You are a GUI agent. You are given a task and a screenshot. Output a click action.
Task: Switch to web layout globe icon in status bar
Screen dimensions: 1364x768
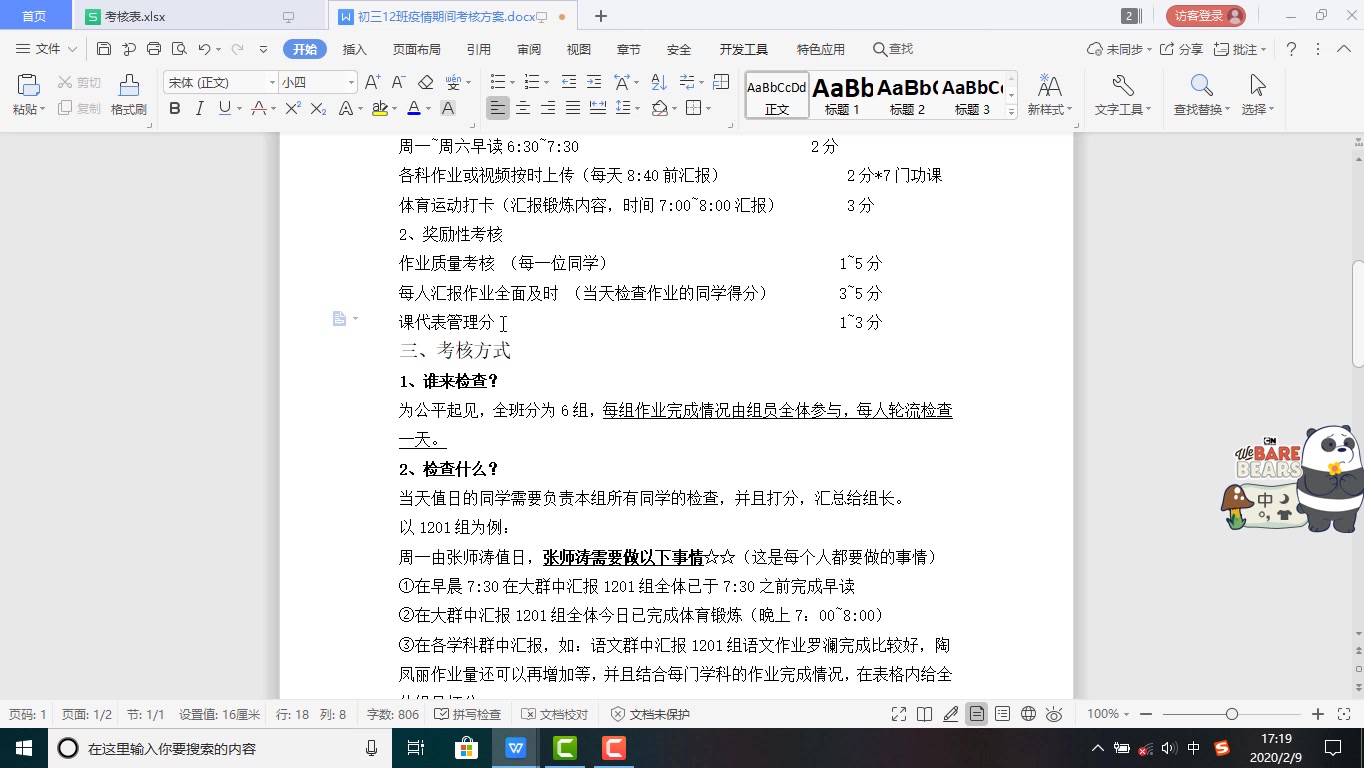1028,714
